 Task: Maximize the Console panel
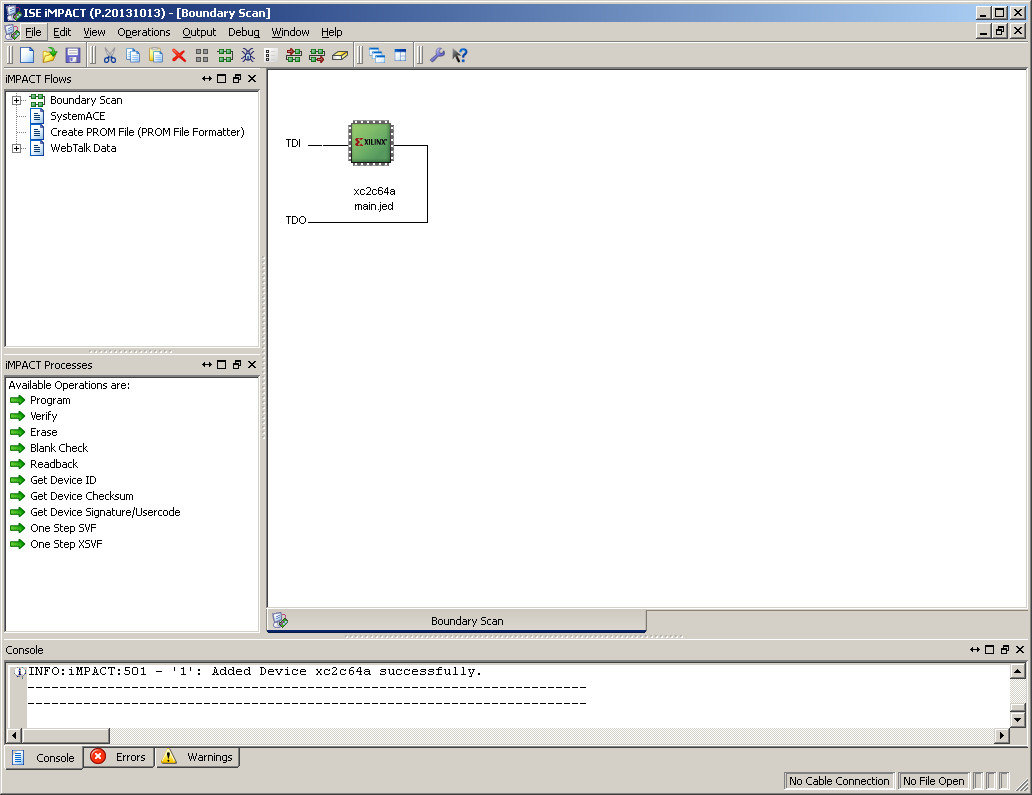pos(989,650)
